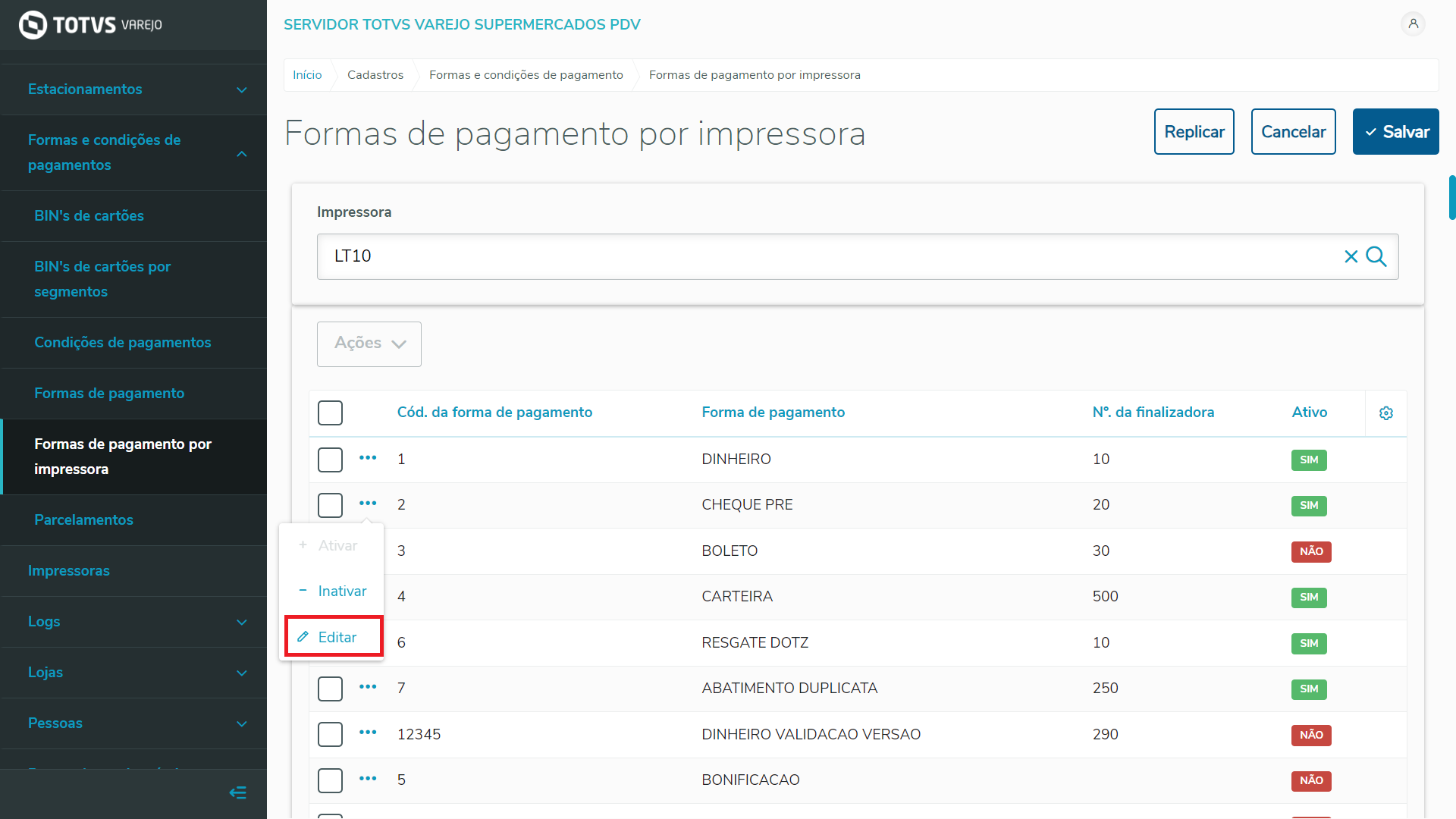Check the CHEQUE PRE row checkbox

[x=330, y=505]
